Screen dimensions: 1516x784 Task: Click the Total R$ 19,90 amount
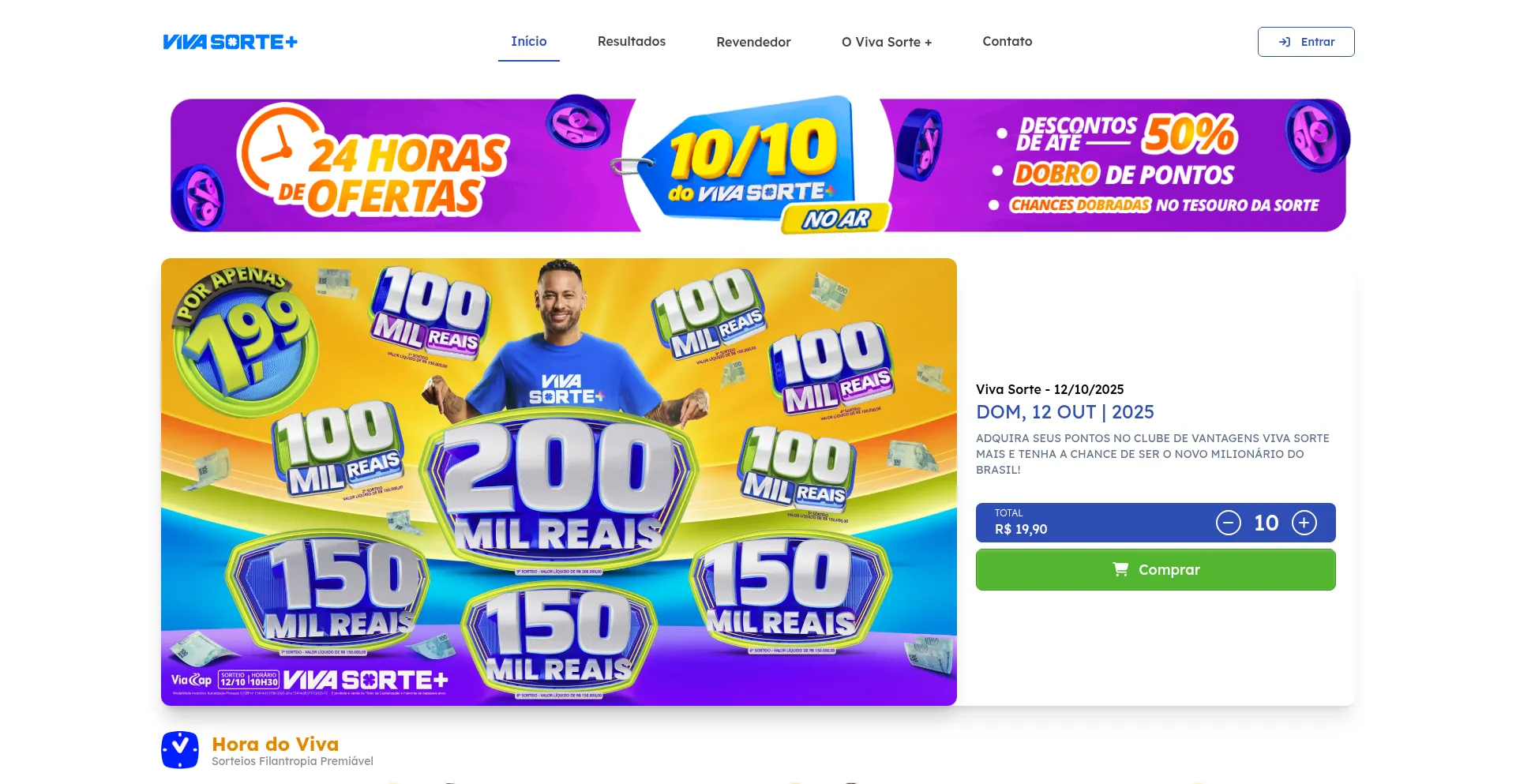pos(1021,529)
